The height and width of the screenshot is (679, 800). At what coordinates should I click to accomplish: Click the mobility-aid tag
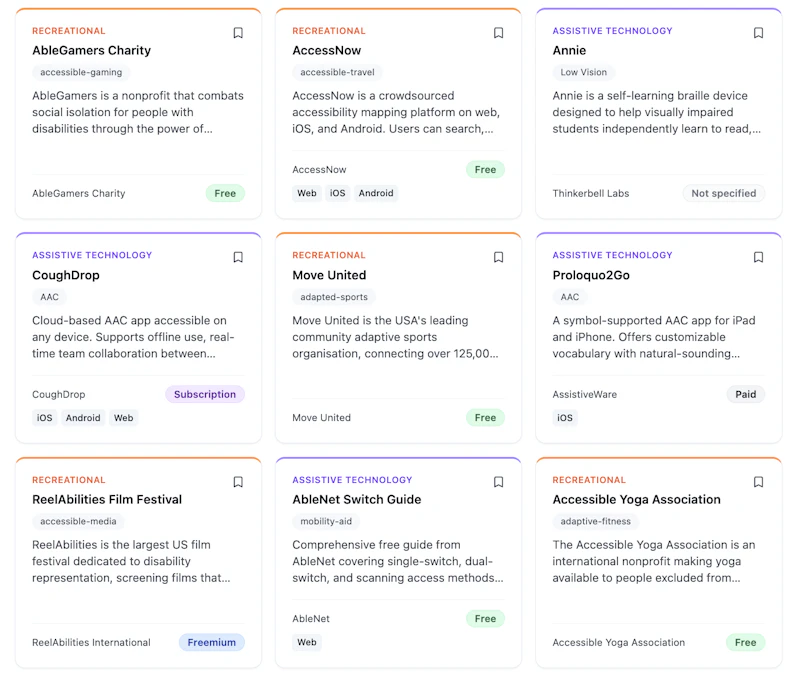pos(326,521)
